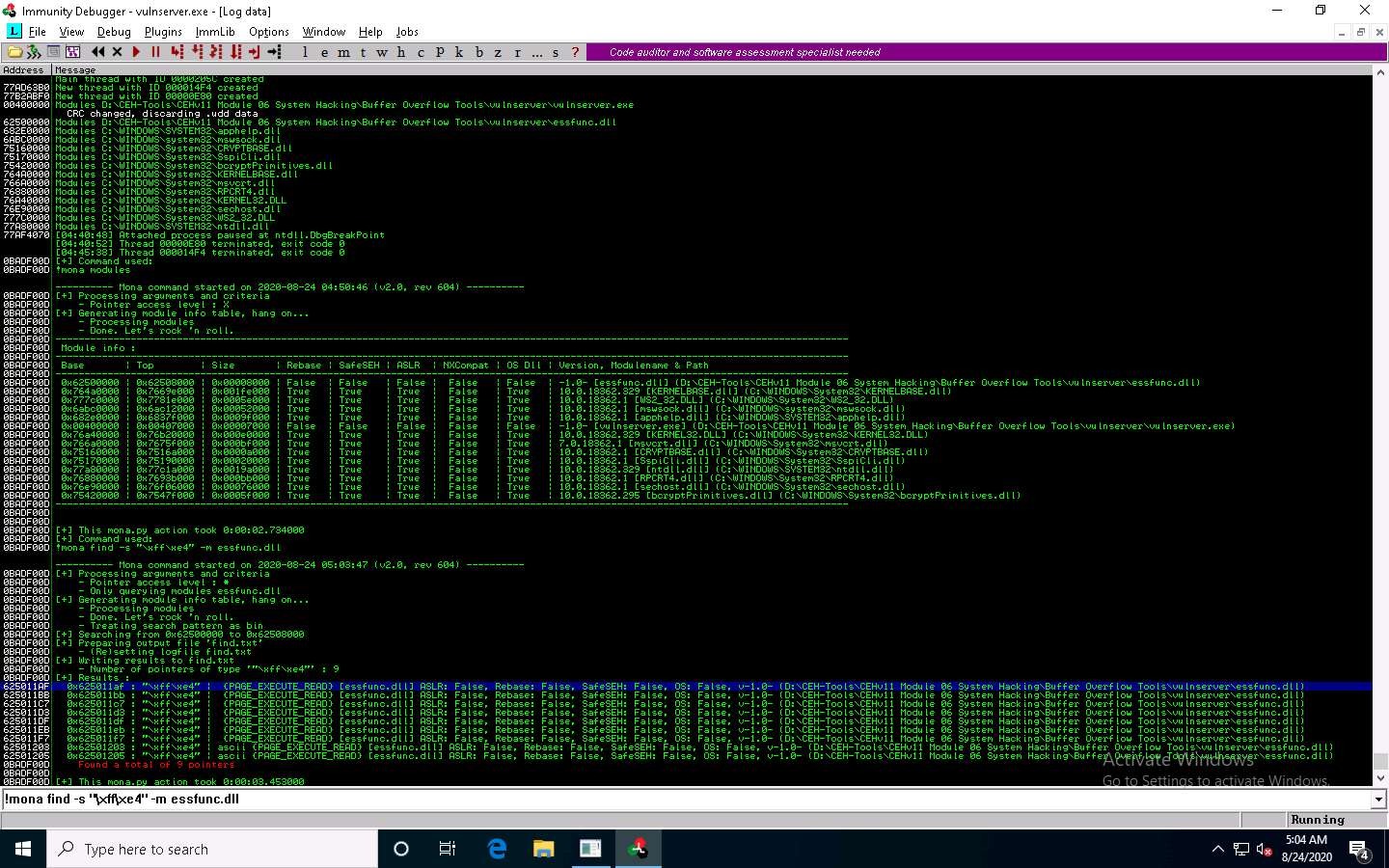Select log row at address 62501203

point(686,747)
